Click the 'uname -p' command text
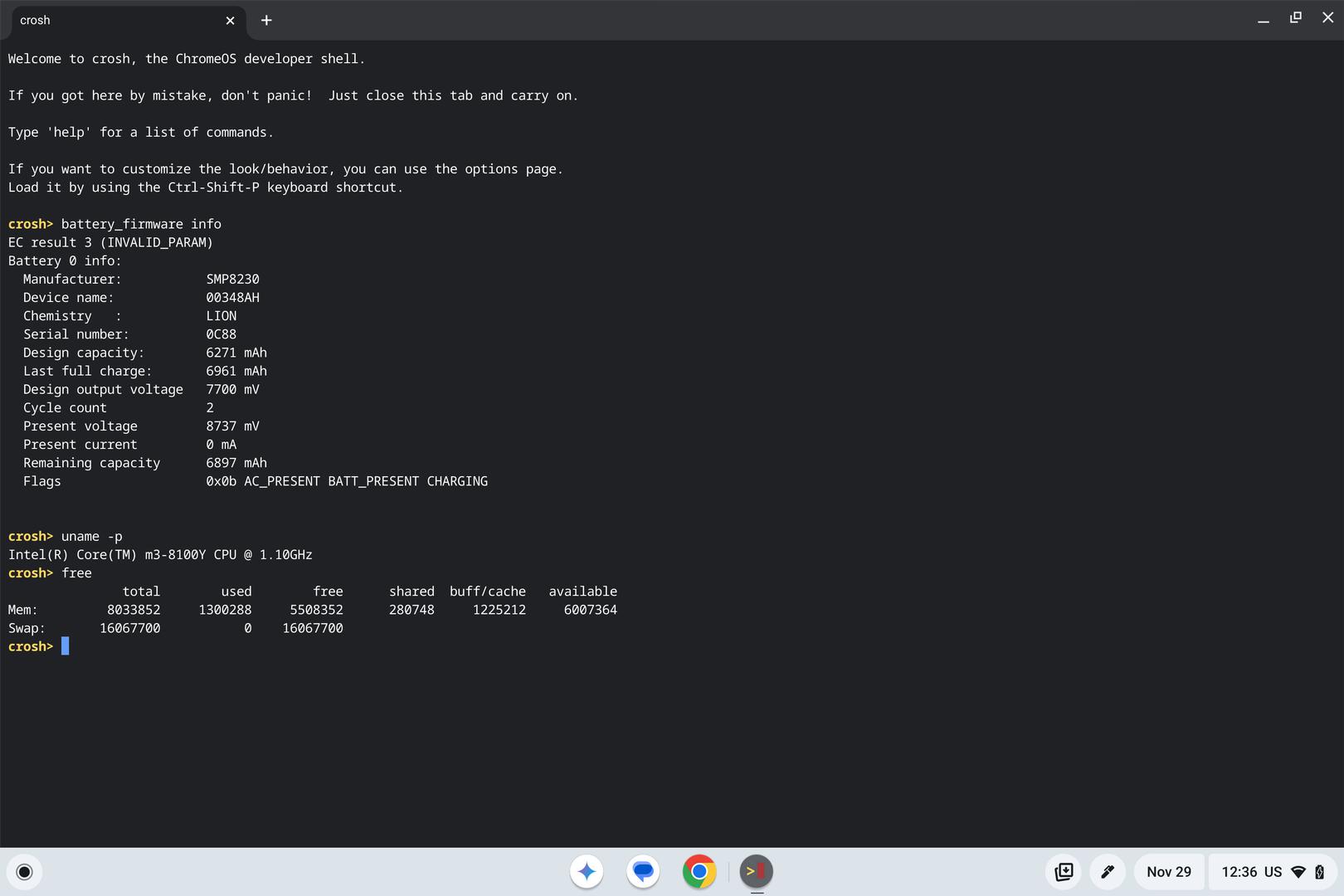Screen dimensions: 1344x896 point(91,537)
